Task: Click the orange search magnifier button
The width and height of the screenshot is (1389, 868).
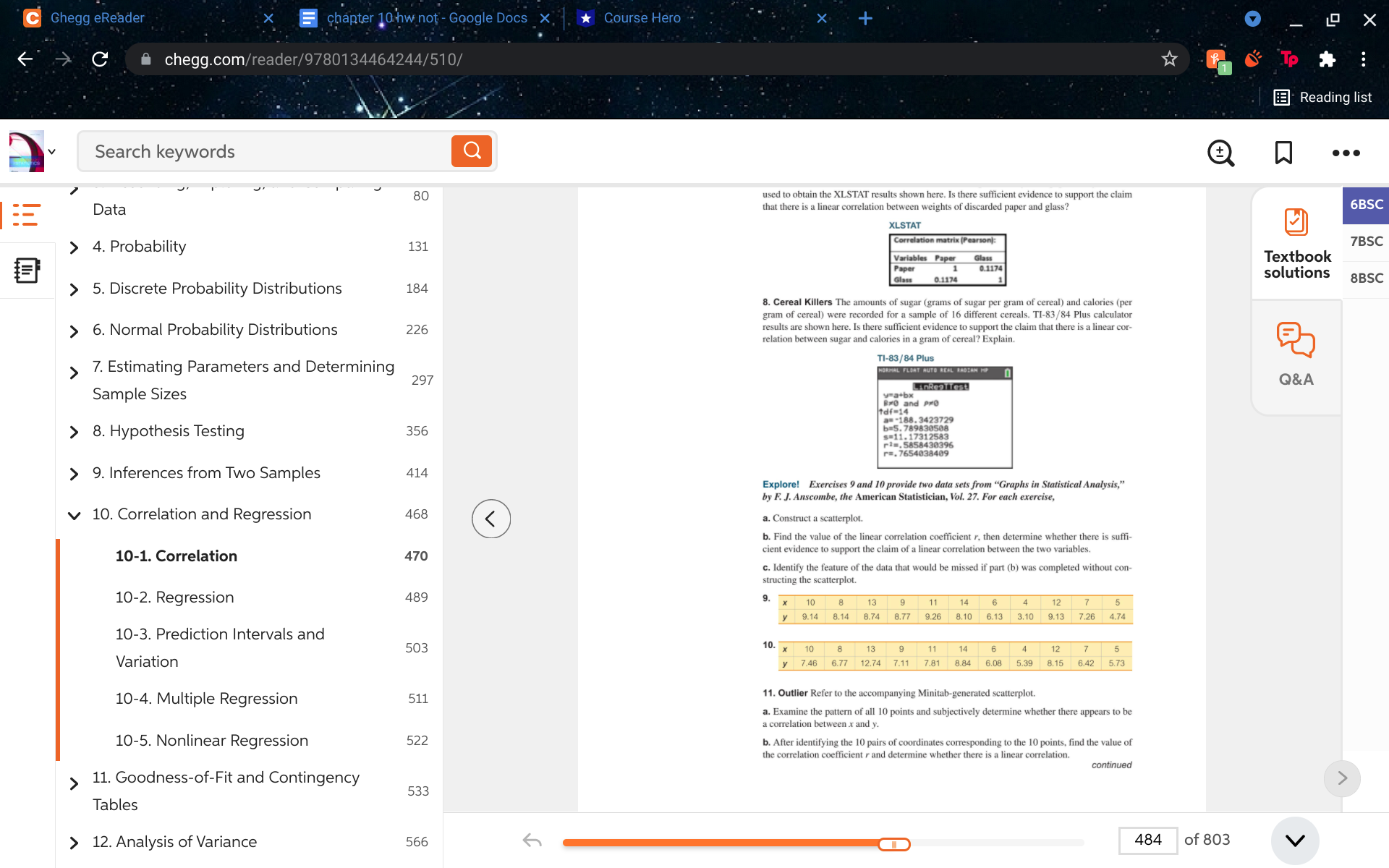Action: coord(471,151)
